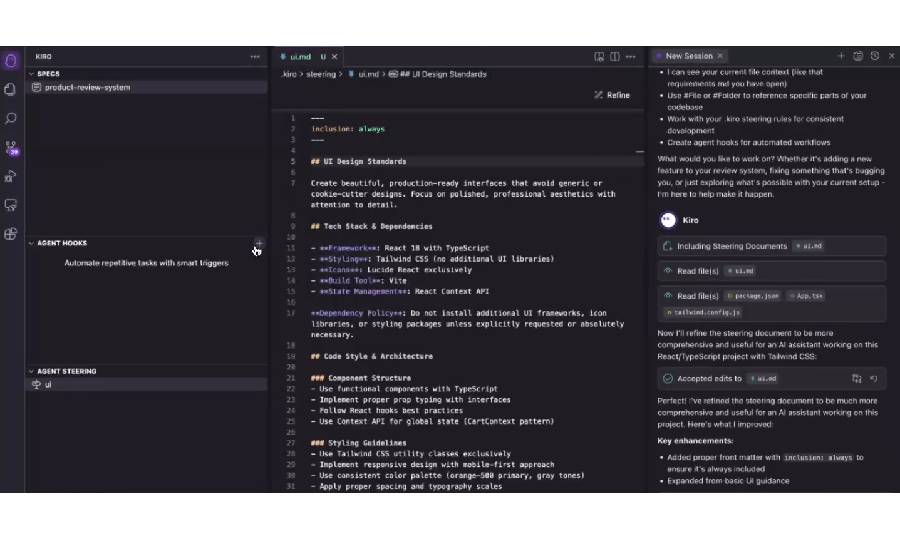The width and height of the screenshot is (900, 540).
Task: Open ui.md chip in Including Steering Documents
Action: click(x=809, y=246)
